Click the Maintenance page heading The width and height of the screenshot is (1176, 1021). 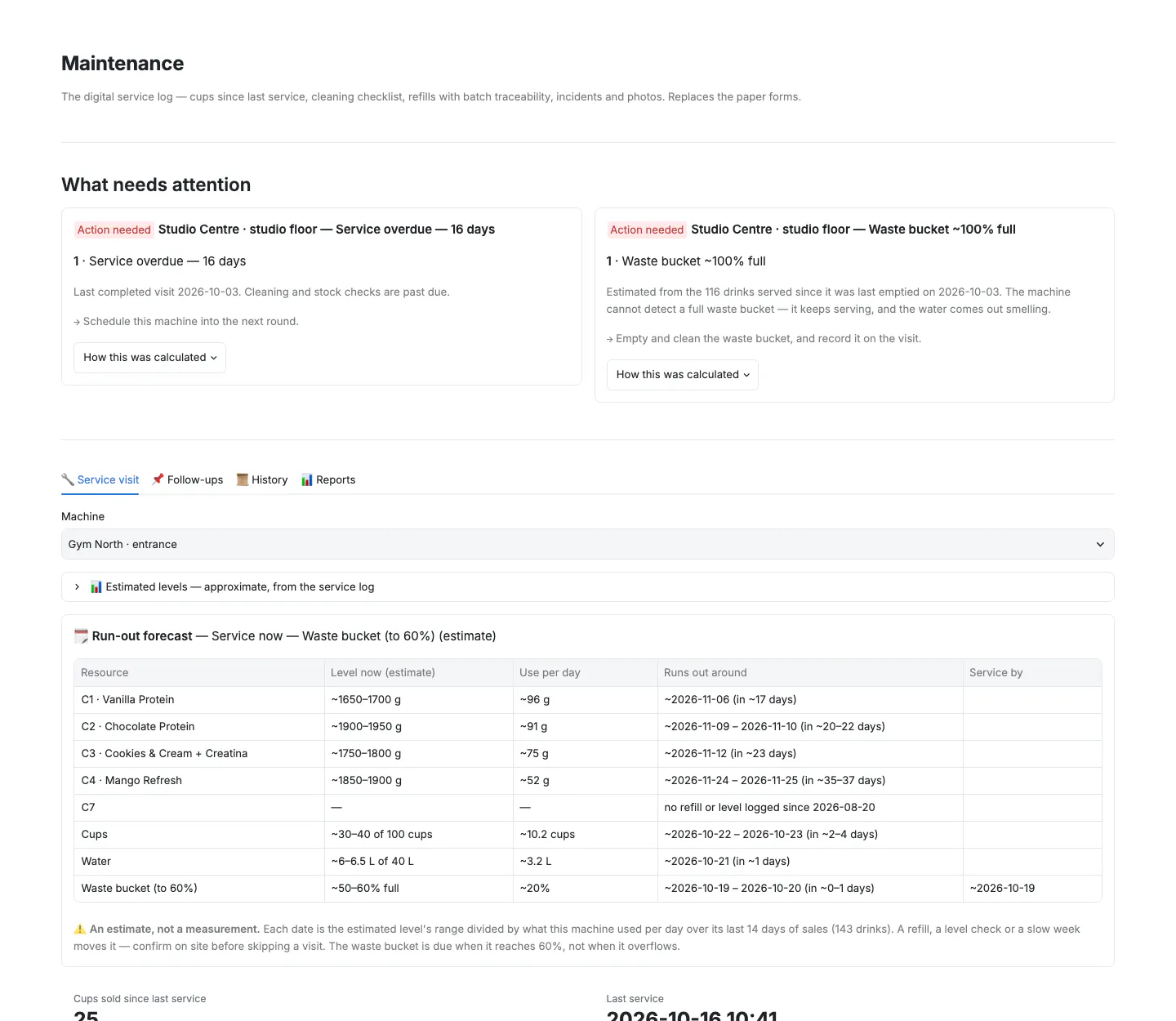[122, 64]
